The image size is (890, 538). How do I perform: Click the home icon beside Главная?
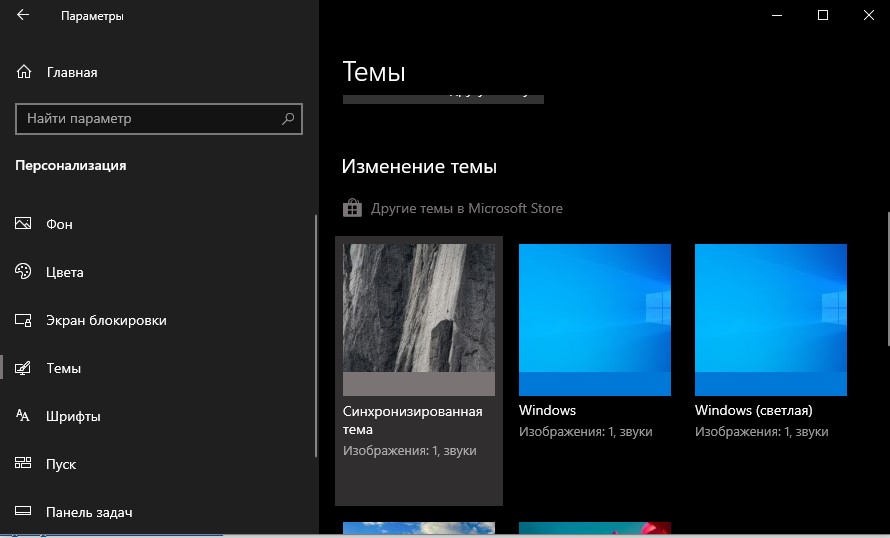[24, 72]
